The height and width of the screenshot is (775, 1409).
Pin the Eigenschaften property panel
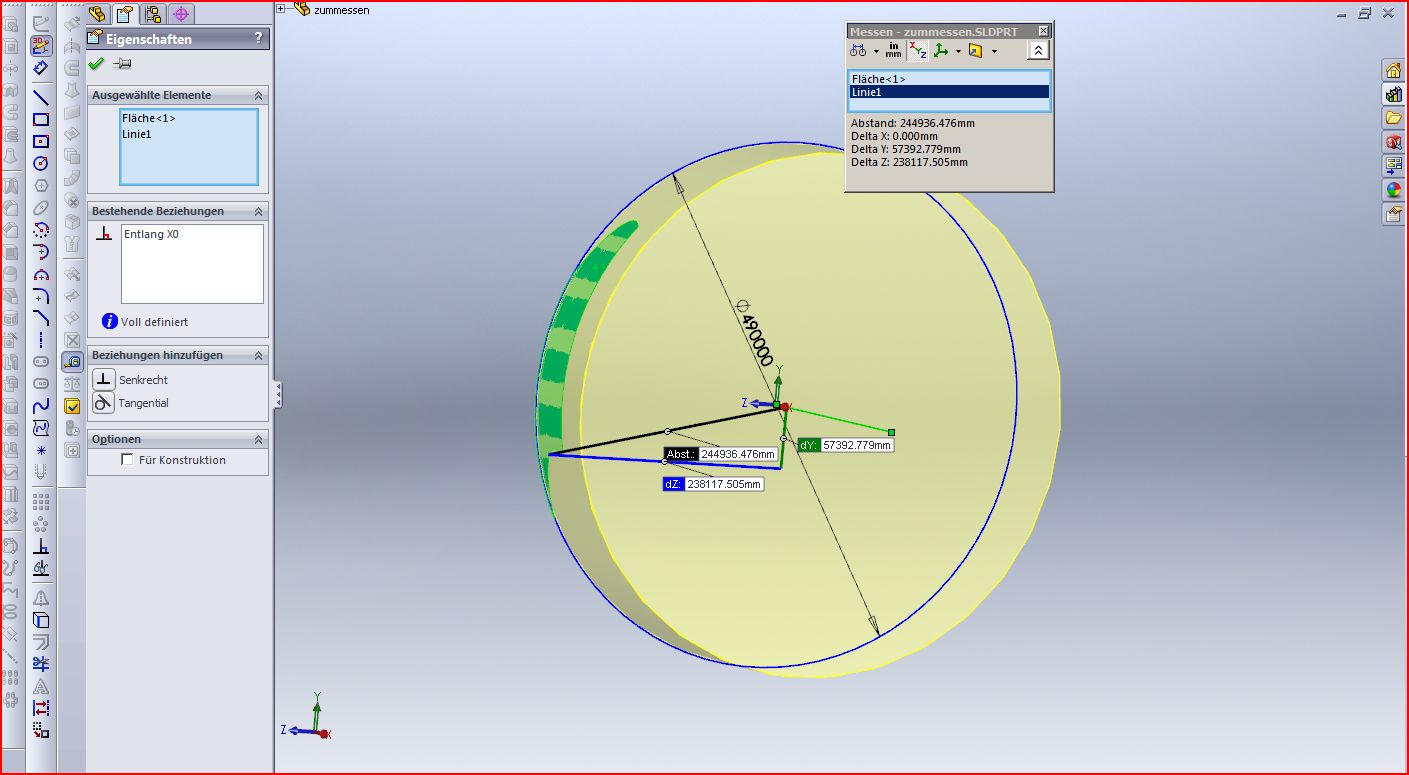123,64
